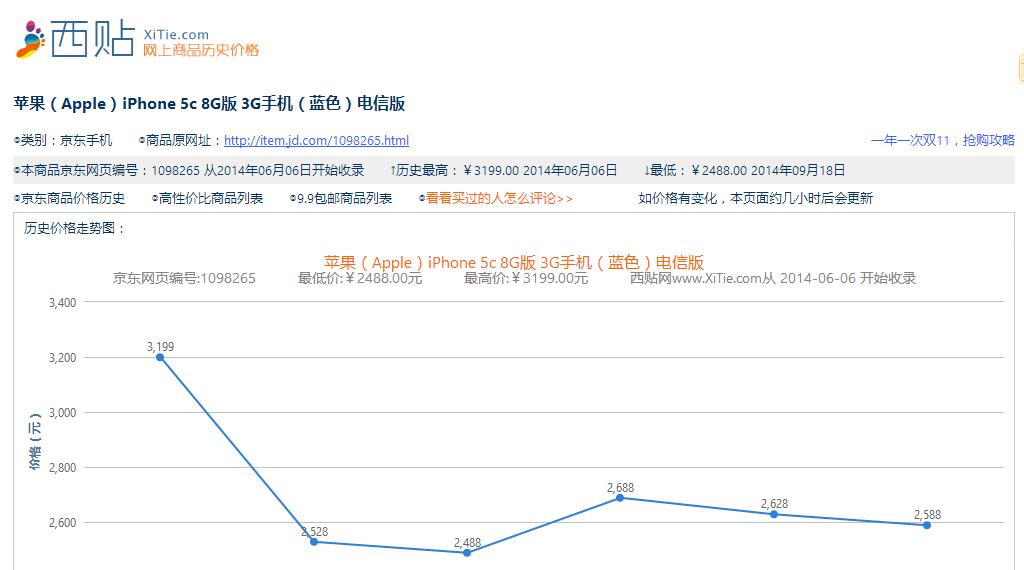View 看看买过的人怎么评论>> reviews link
Screen dimensions: 1024x570
pos(499,198)
